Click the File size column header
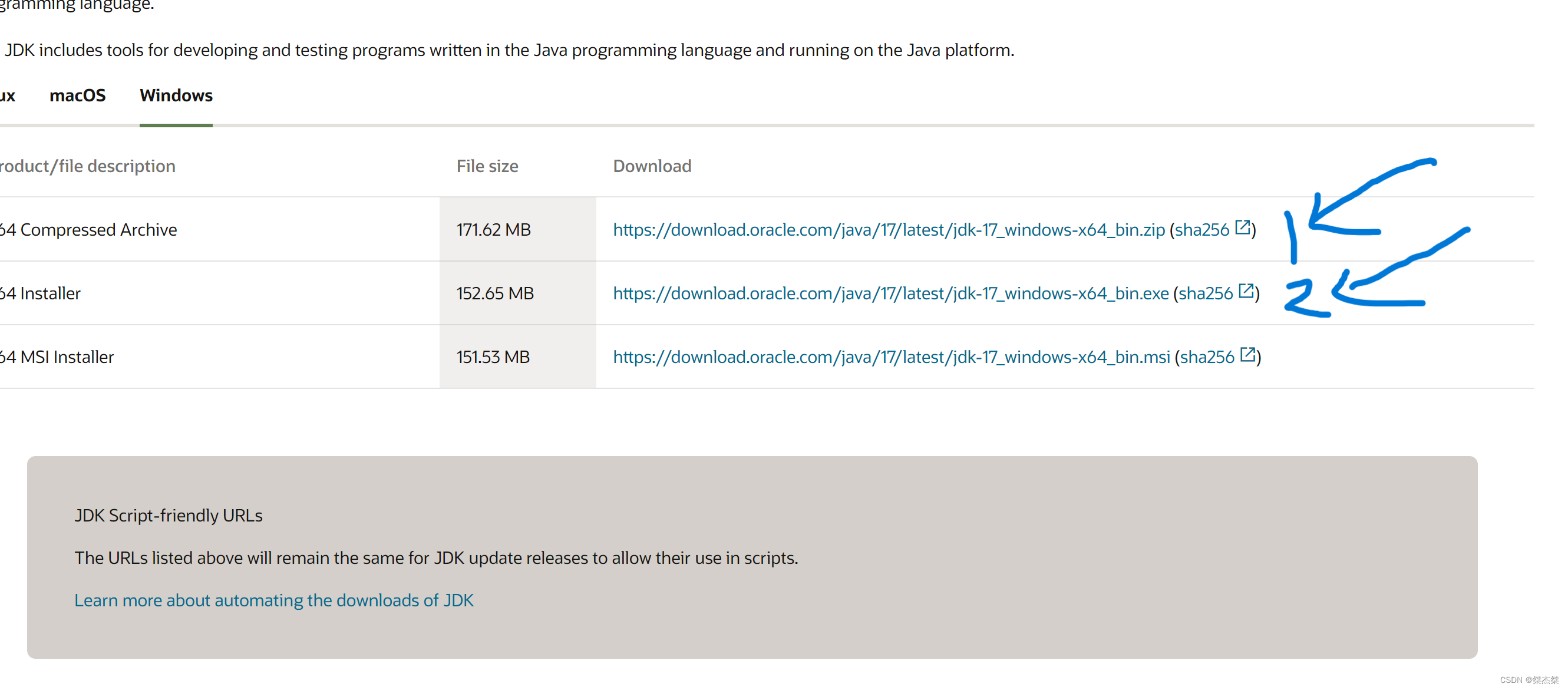 pos(487,166)
